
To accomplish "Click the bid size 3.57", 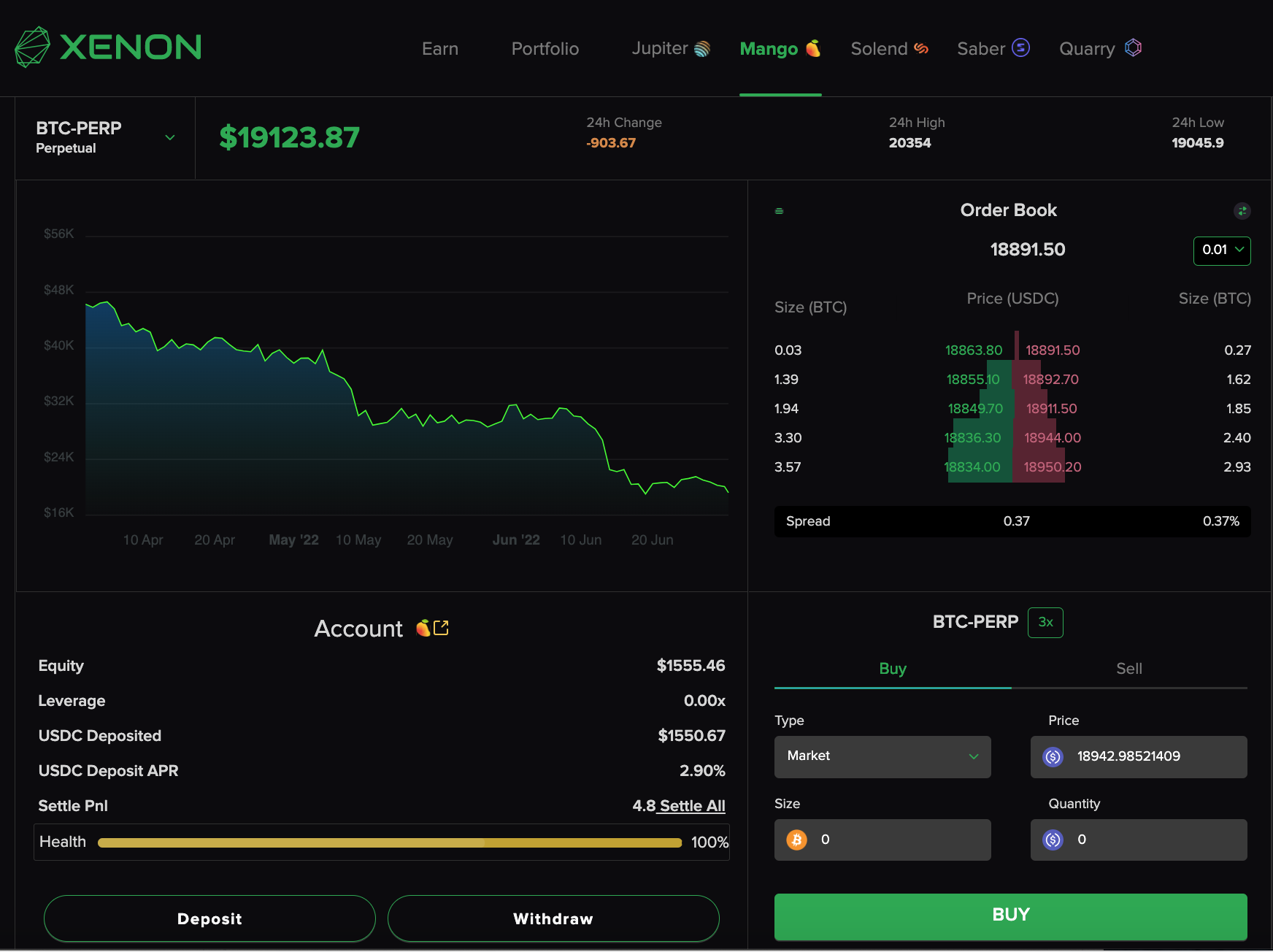I will (x=788, y=467).
